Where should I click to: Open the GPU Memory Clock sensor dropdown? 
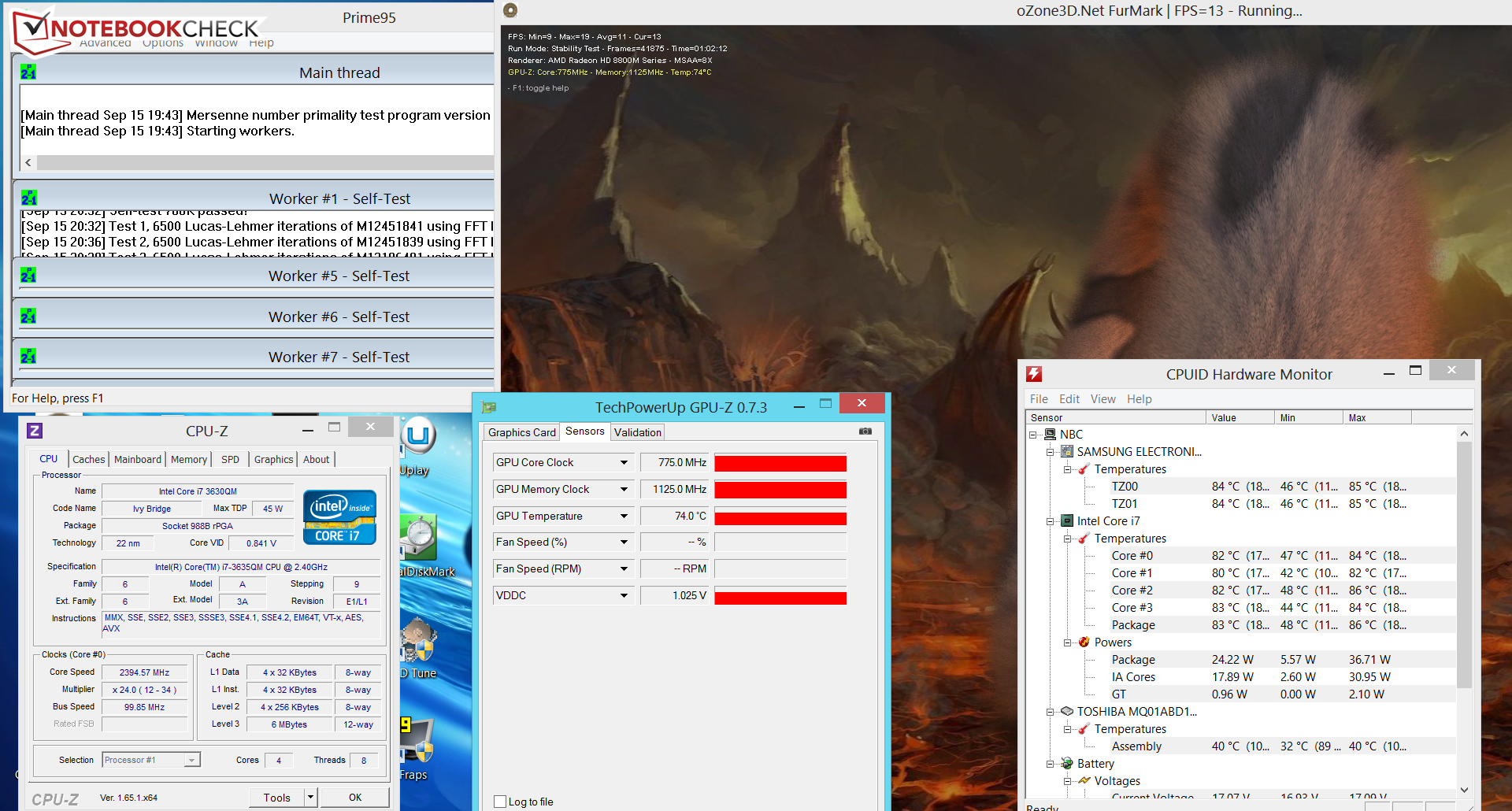(624, 489)
